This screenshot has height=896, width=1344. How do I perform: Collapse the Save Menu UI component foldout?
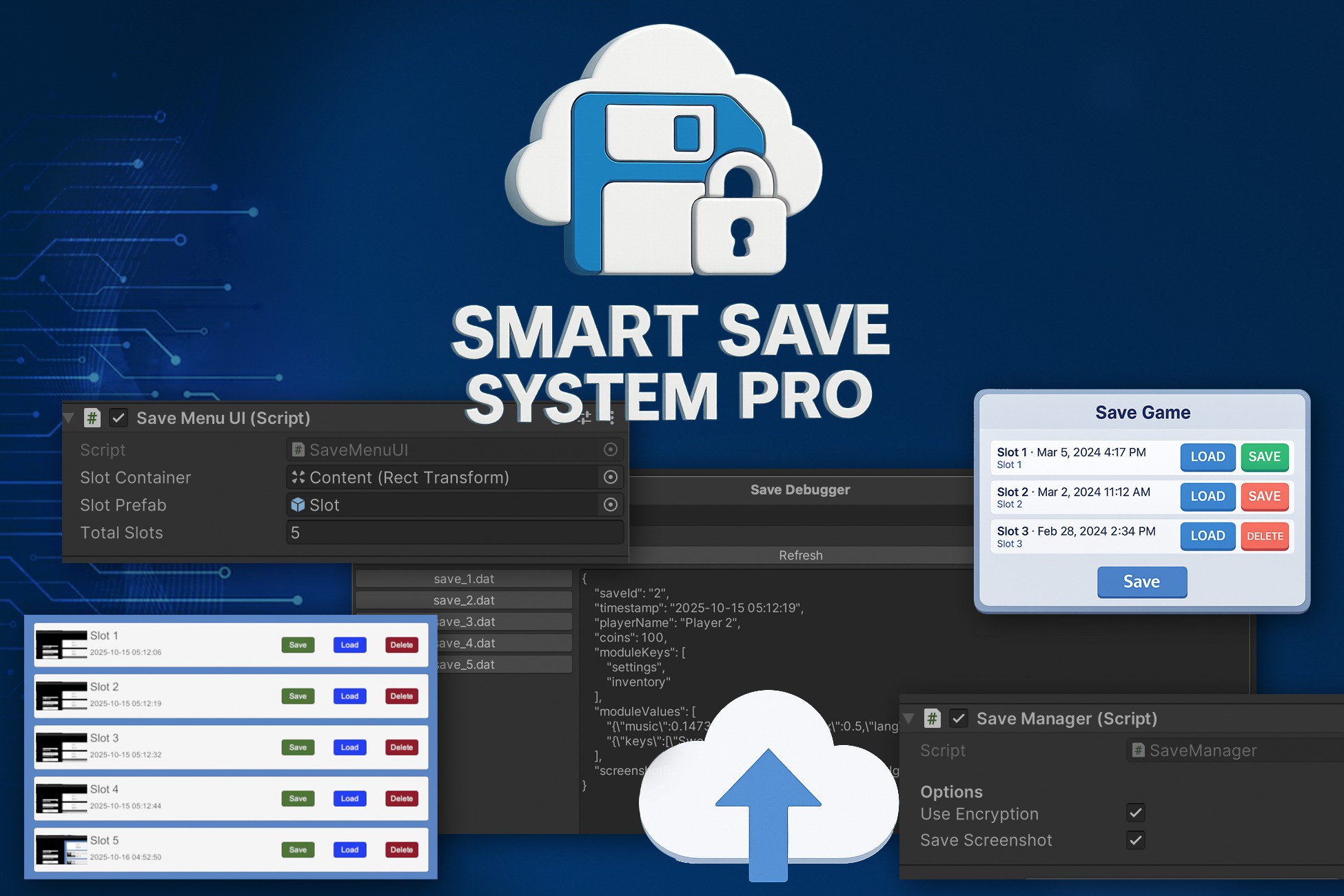(69, 418)
